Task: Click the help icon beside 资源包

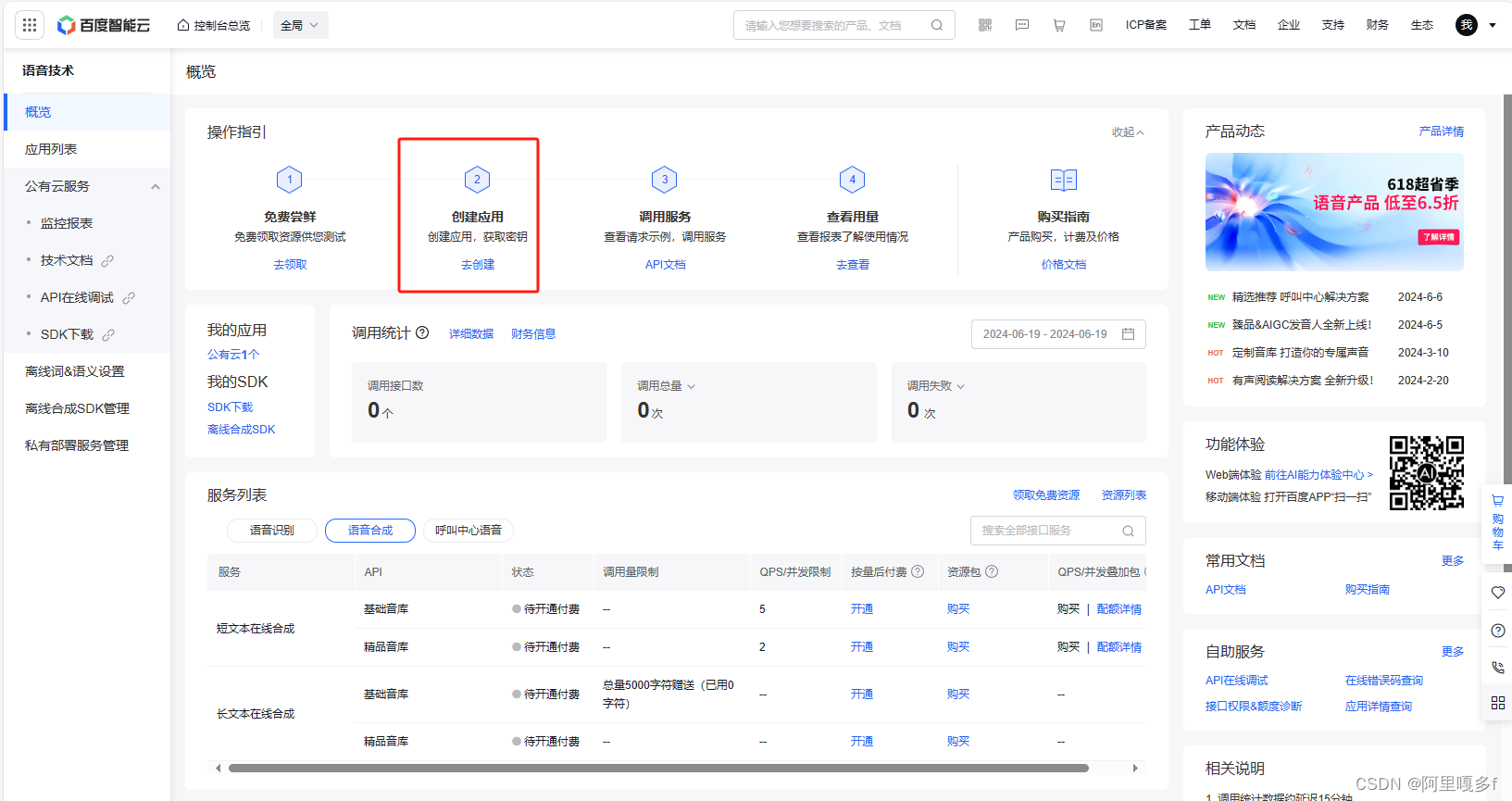Action: coord(992,571)
